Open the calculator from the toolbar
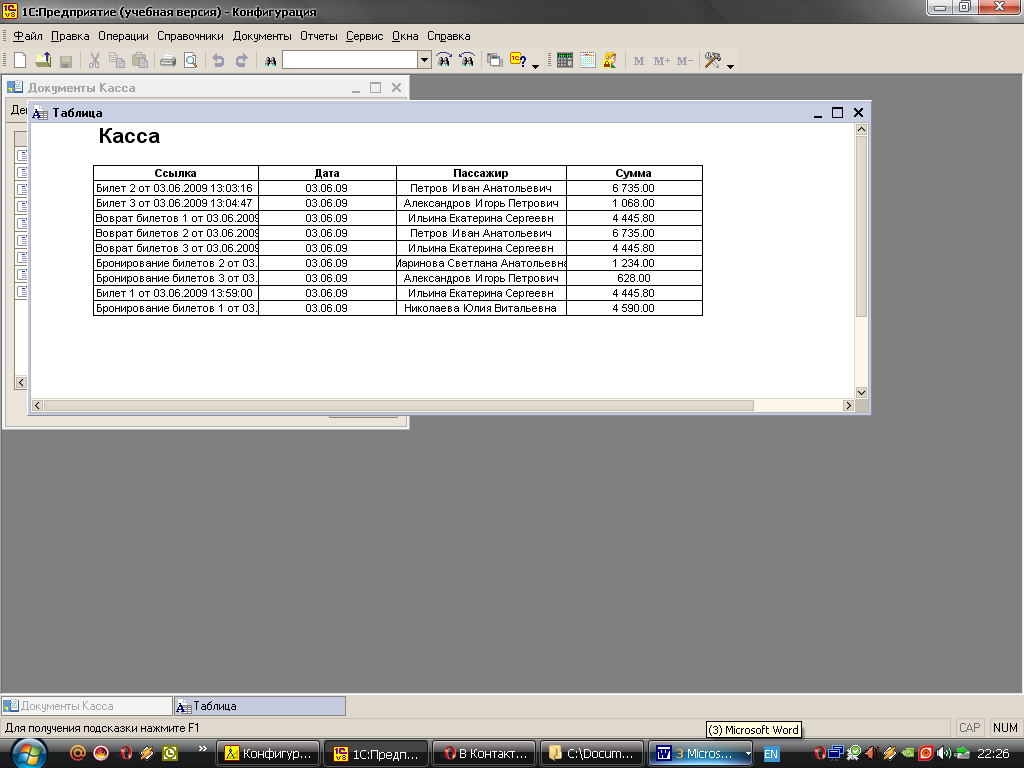 pos(565,61)
